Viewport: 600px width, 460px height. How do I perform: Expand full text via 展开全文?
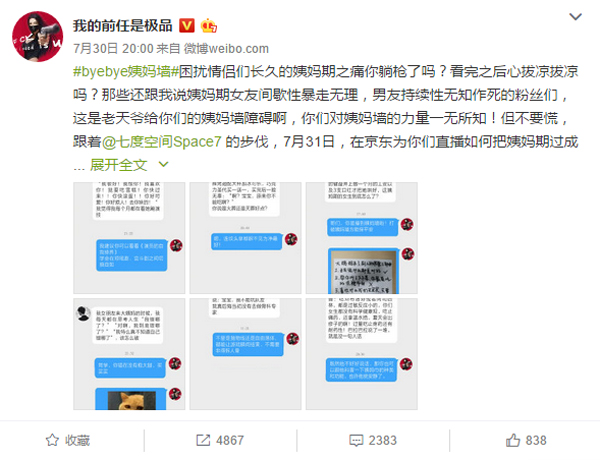(119, 165)
